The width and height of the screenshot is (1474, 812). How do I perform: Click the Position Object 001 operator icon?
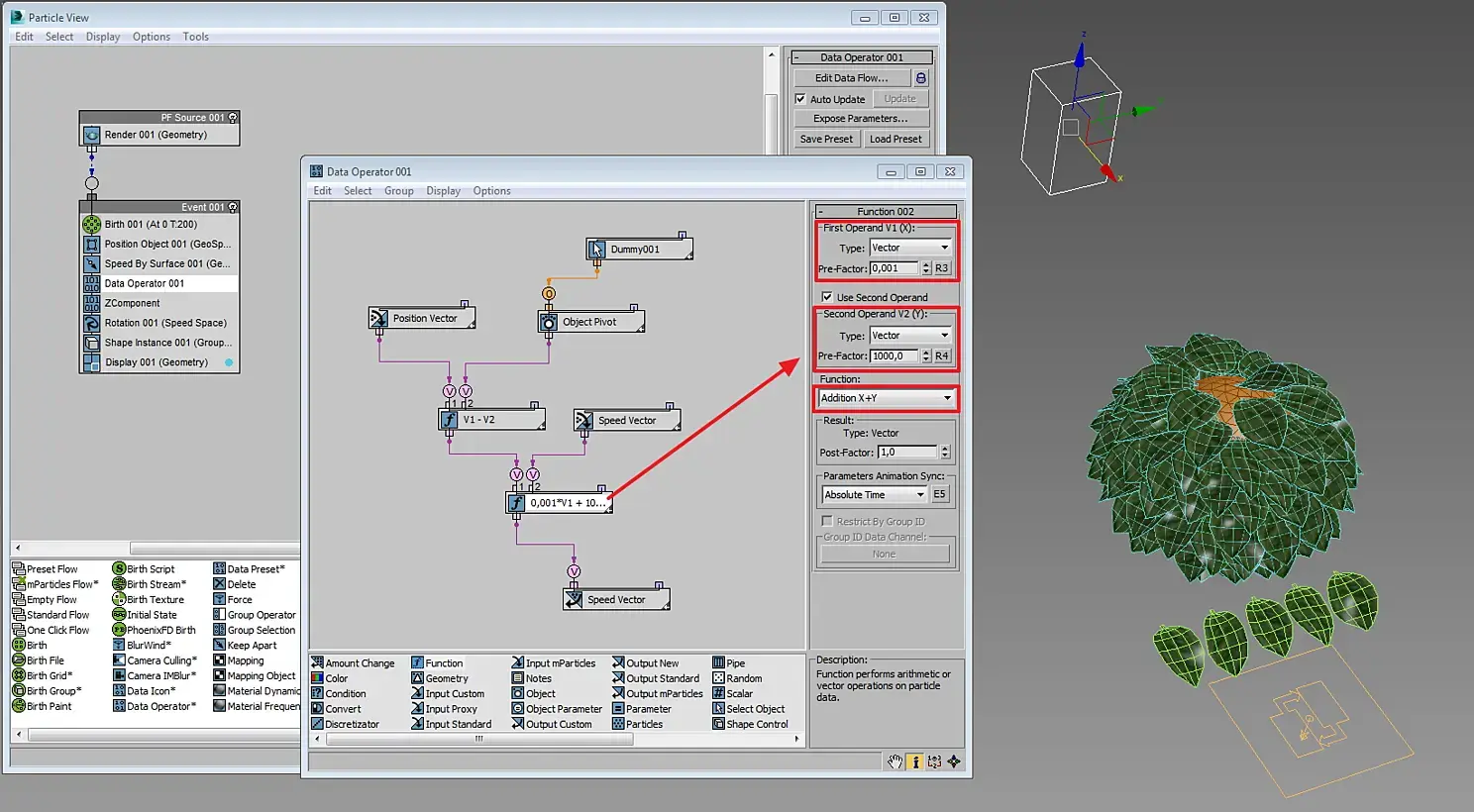[x=91, y=244]
